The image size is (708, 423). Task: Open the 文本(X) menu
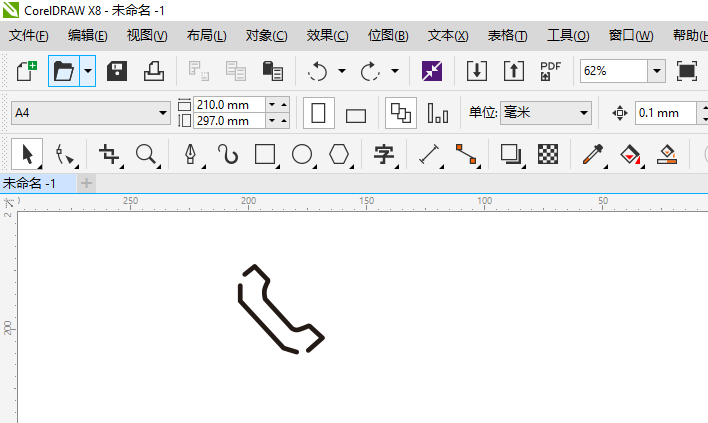(x=448, y=35)
